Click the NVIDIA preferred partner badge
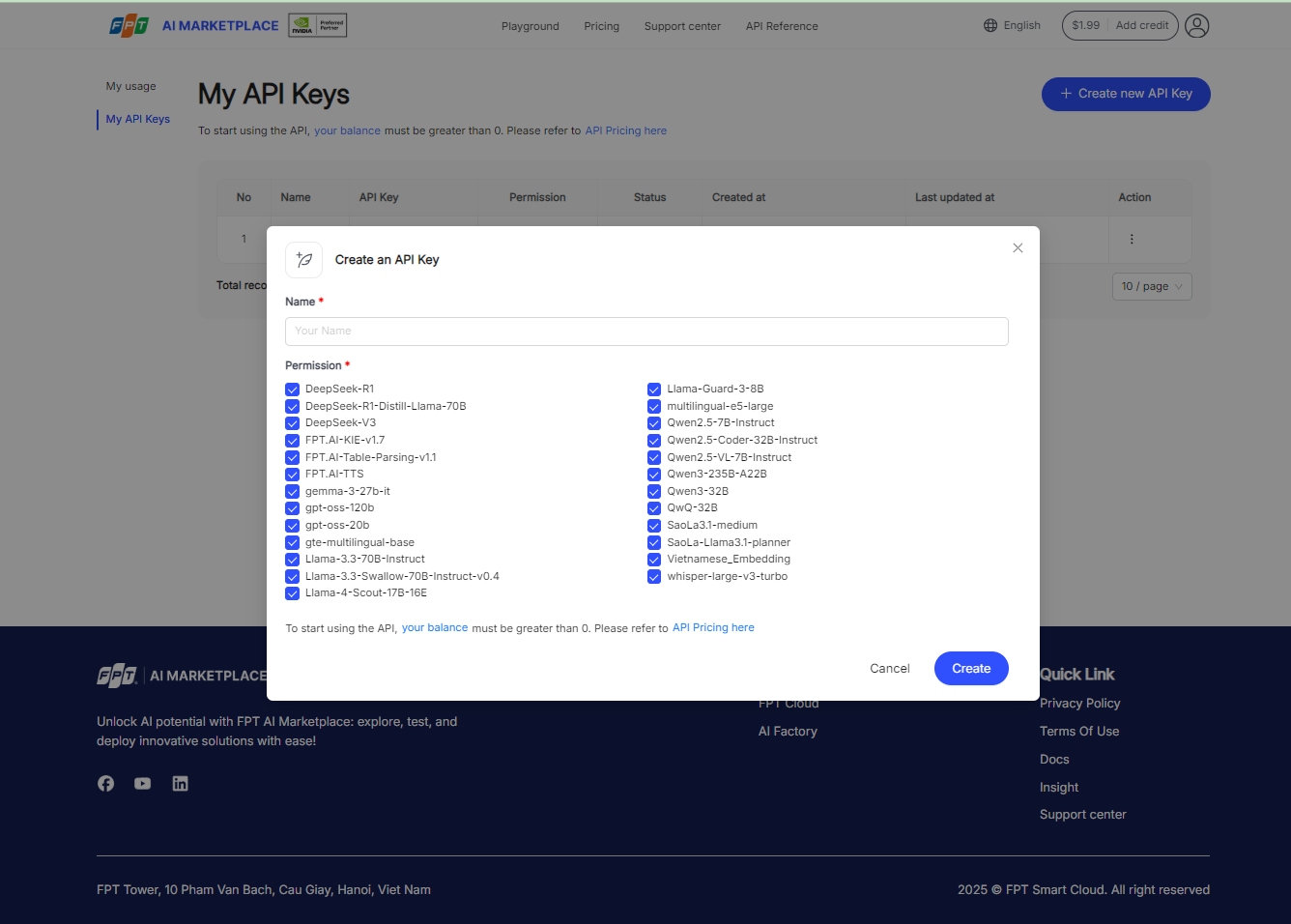1291x924 pixels. 318,26
